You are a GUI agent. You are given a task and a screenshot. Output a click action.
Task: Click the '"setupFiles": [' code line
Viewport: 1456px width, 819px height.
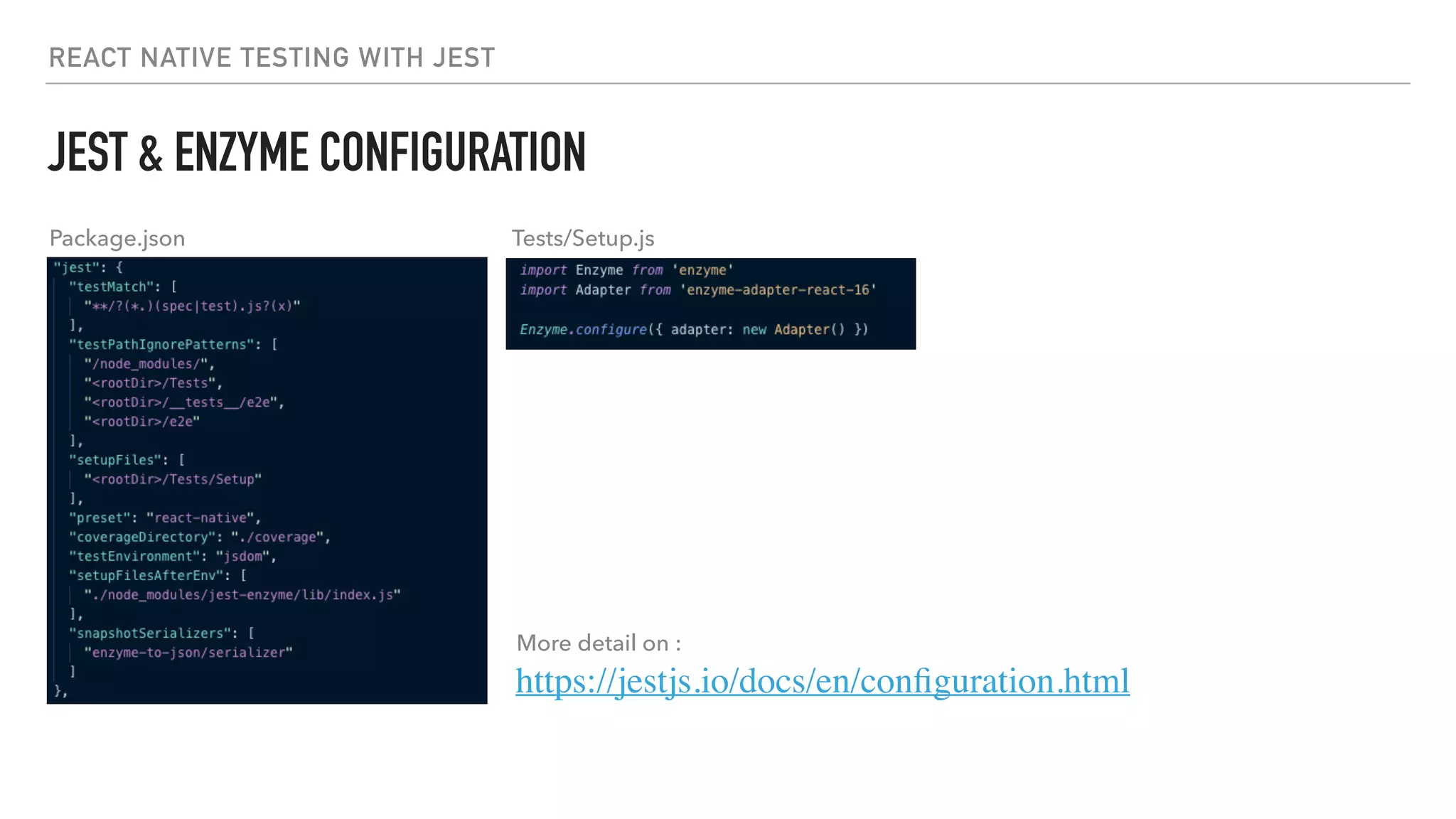[127, 459]
